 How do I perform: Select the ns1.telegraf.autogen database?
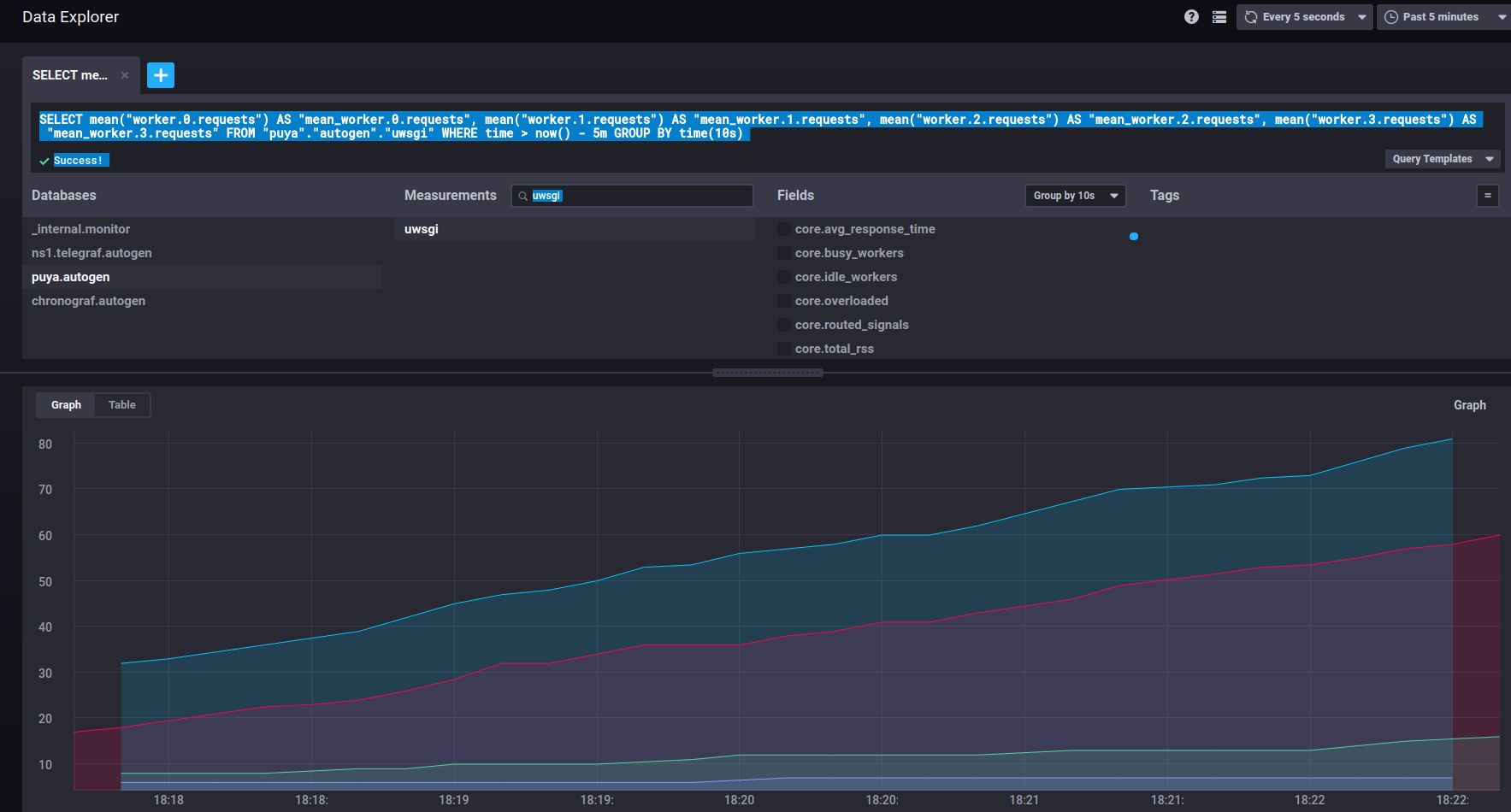coord(202,253)
